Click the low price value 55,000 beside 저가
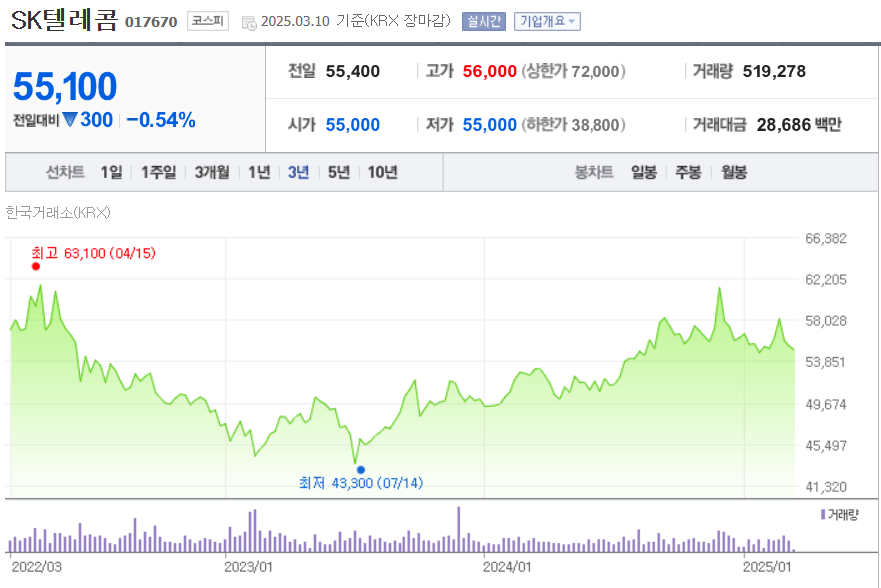The image size is (881, 588). (489, 125)
